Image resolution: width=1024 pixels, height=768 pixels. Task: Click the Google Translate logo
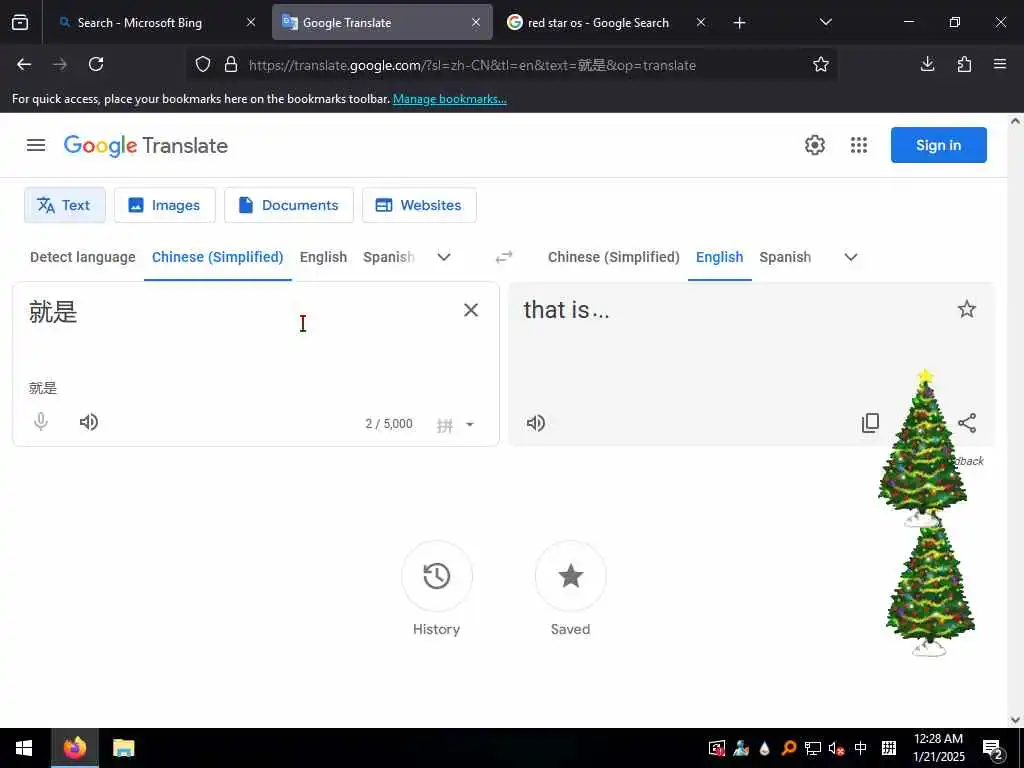point(146,146)
